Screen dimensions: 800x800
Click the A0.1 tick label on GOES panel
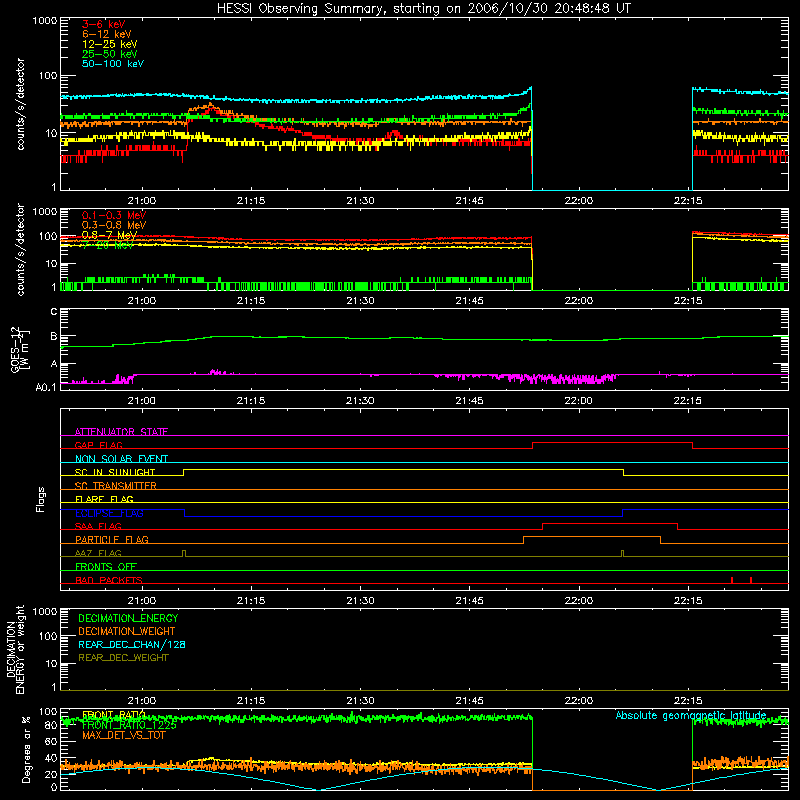click(x=46, y=387)
